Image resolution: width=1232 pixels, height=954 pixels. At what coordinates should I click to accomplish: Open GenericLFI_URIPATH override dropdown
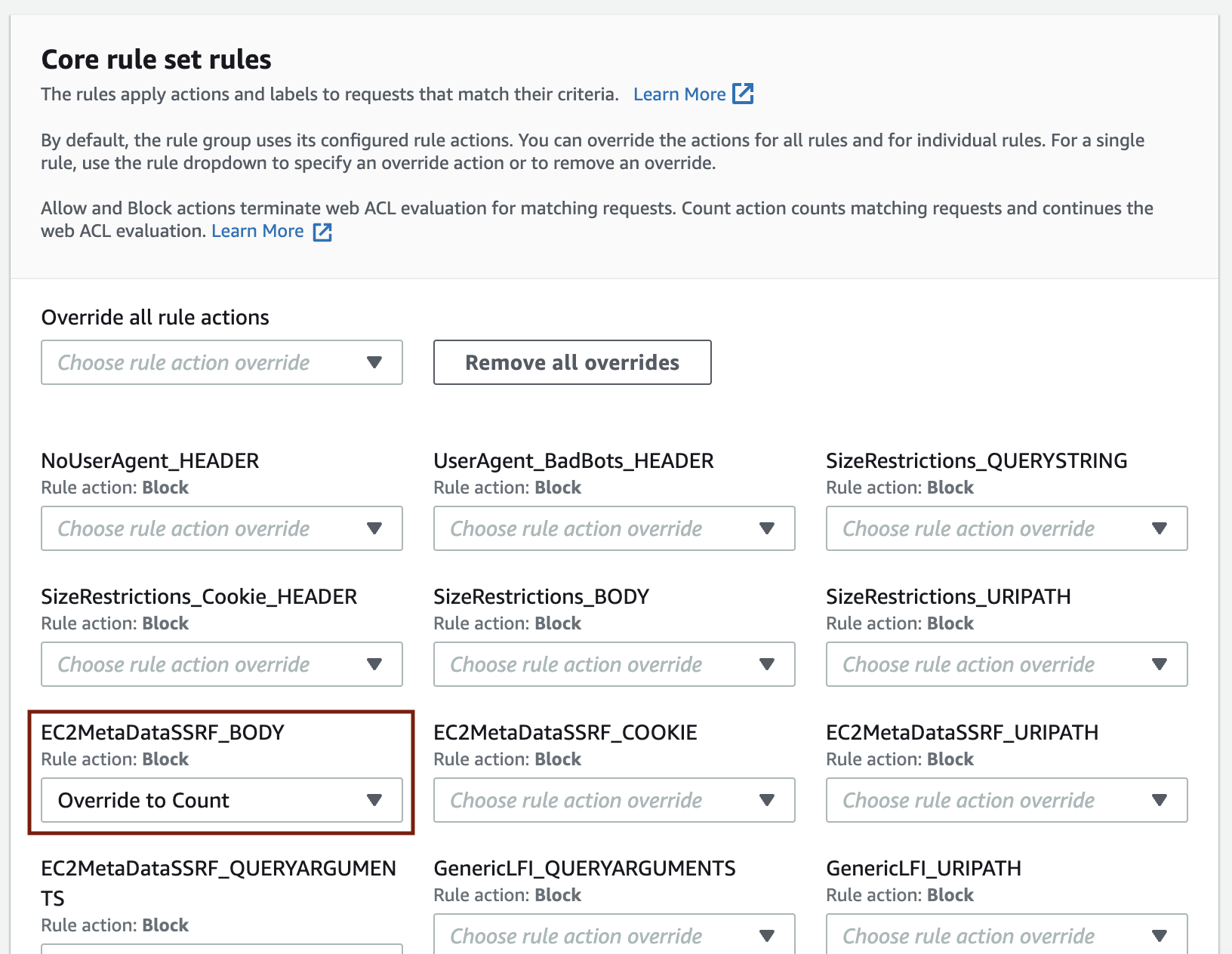pyautogui.click(x=1006, y=936)
